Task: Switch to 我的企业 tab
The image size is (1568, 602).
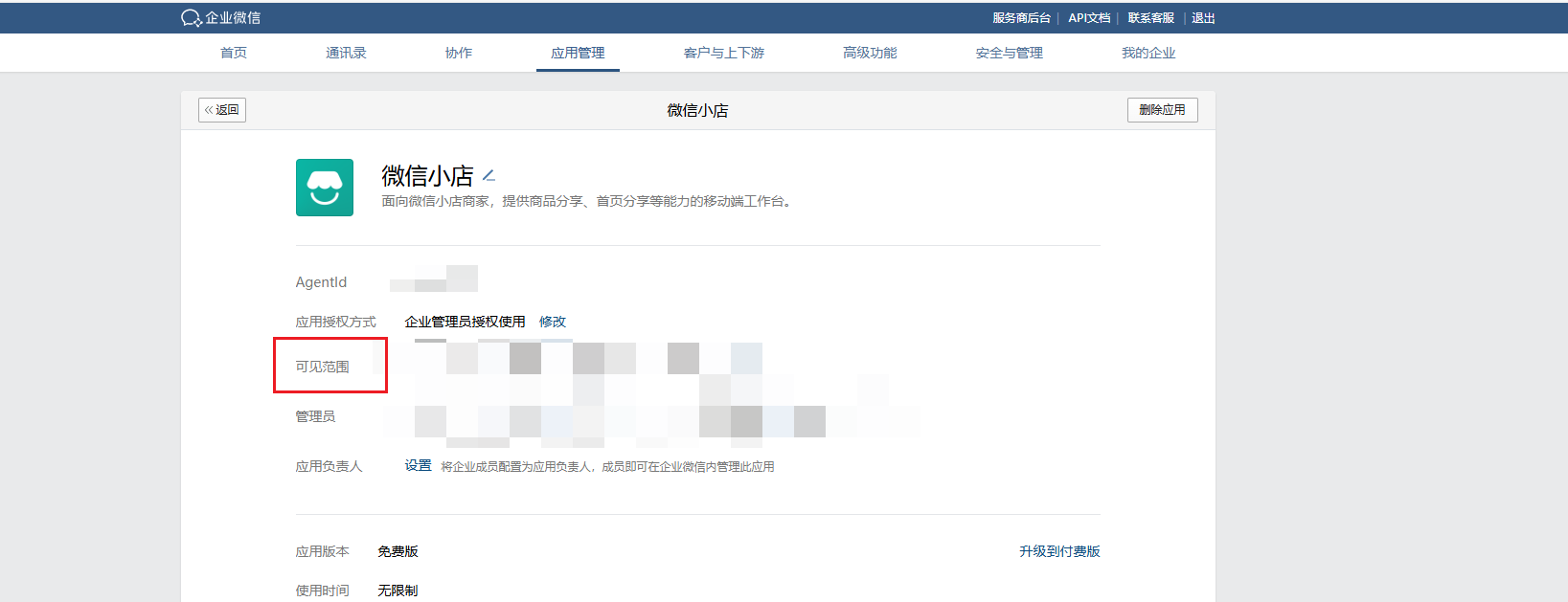Action: click(x=1148, y=53)
